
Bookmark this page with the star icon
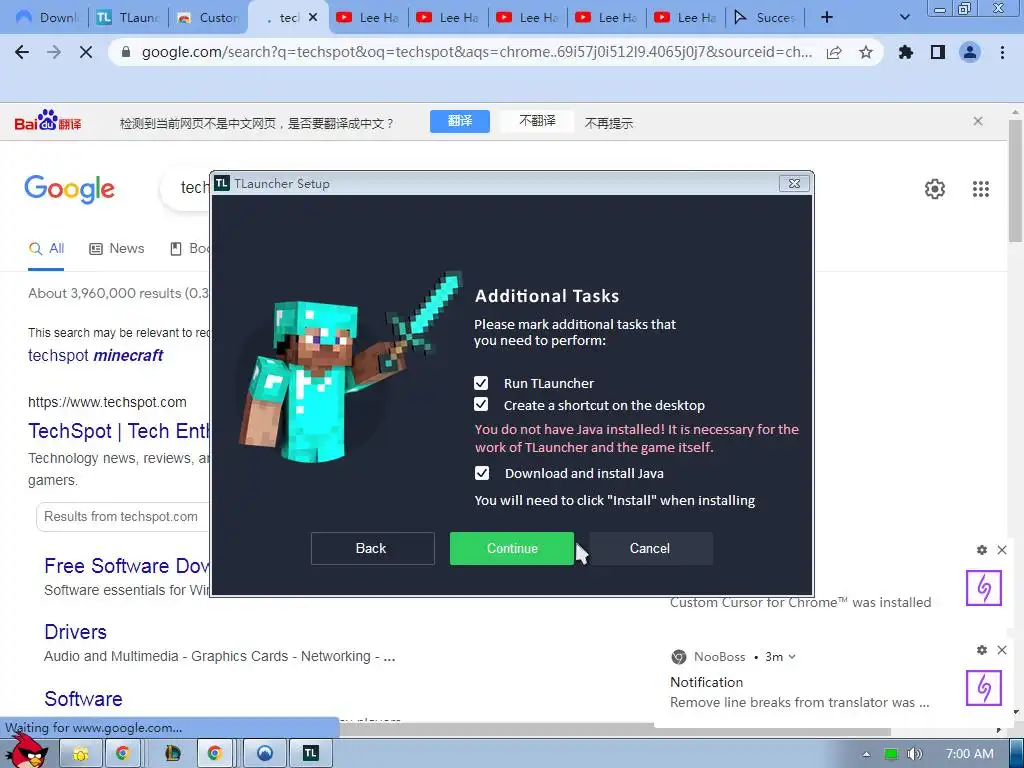pos(866,52)
